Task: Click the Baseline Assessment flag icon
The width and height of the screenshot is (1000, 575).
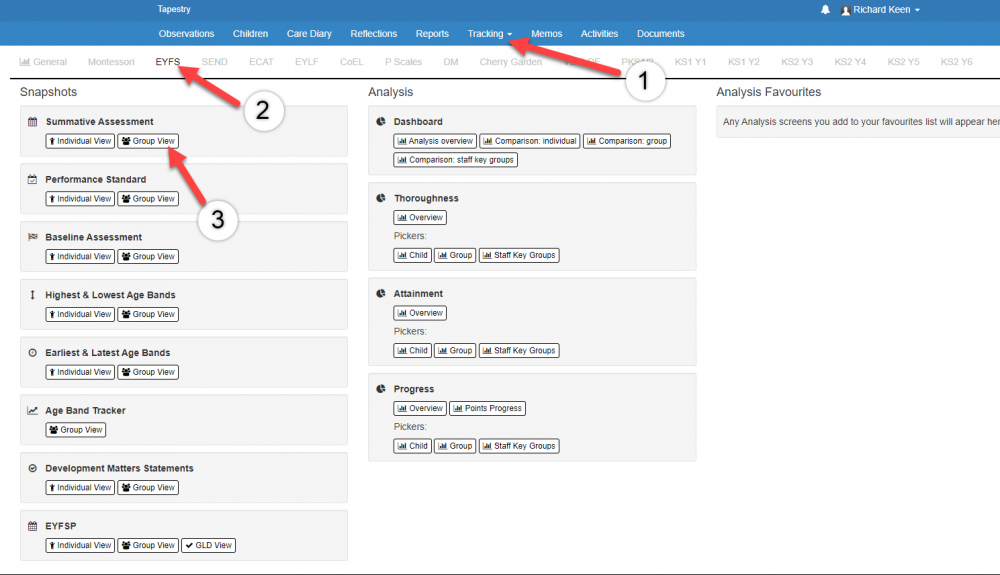Action: 32,238
